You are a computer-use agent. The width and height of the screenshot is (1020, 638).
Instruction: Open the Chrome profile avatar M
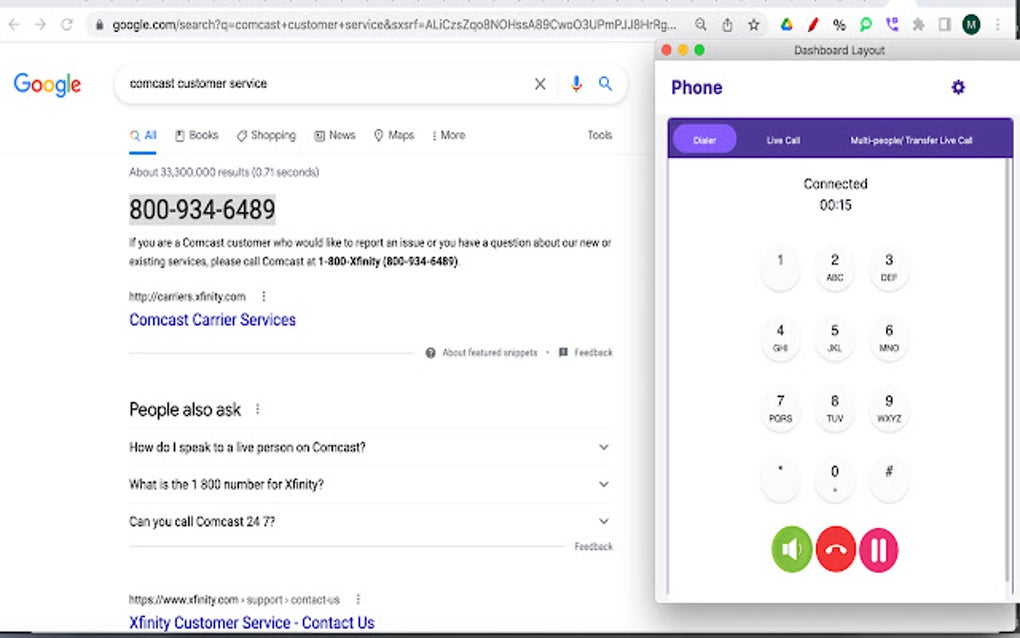970,23
